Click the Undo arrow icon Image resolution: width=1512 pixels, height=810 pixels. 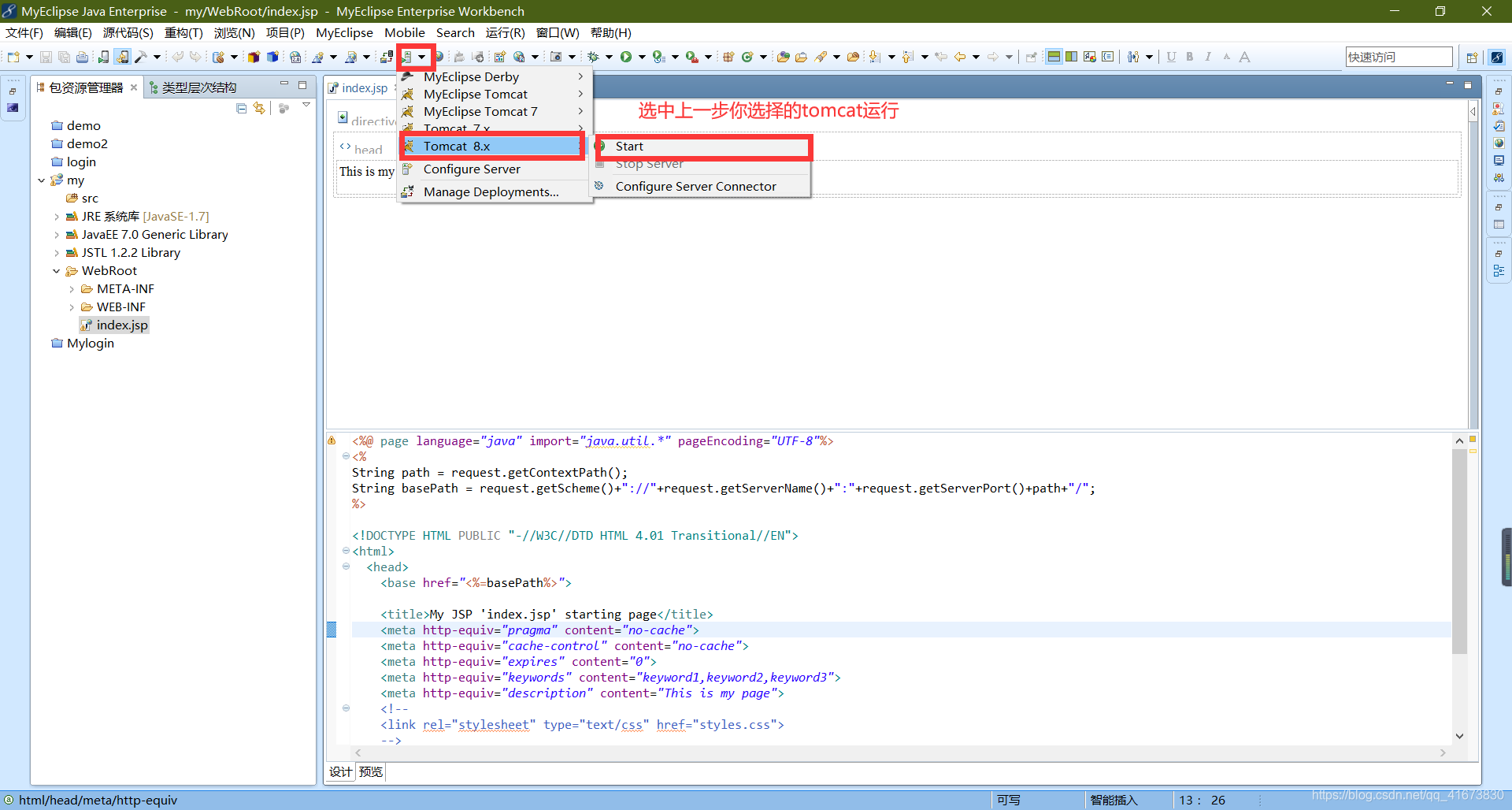(x=177, y=57)
